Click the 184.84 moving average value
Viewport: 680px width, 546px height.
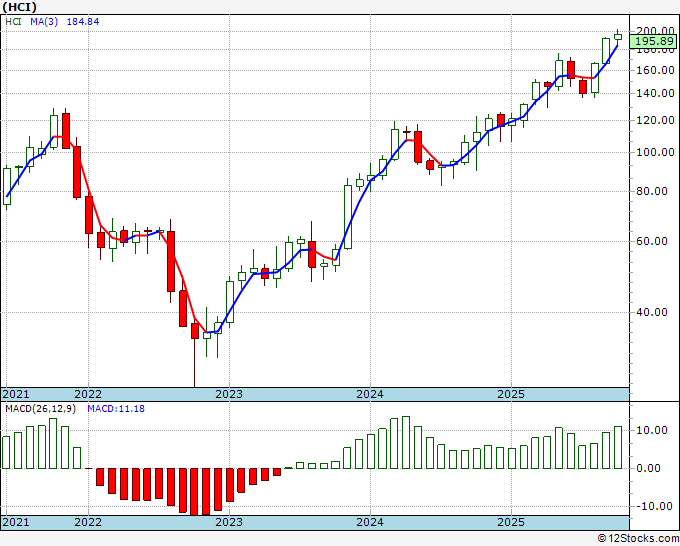(83, 21)
